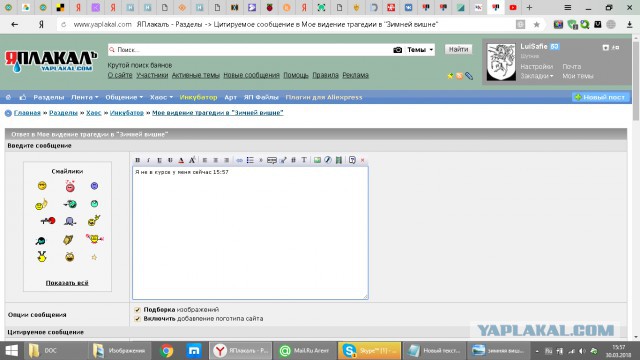640x360 pixels.
Task: Go to Главная in the breadcrumbs
Action: click(x=27, y=113)
